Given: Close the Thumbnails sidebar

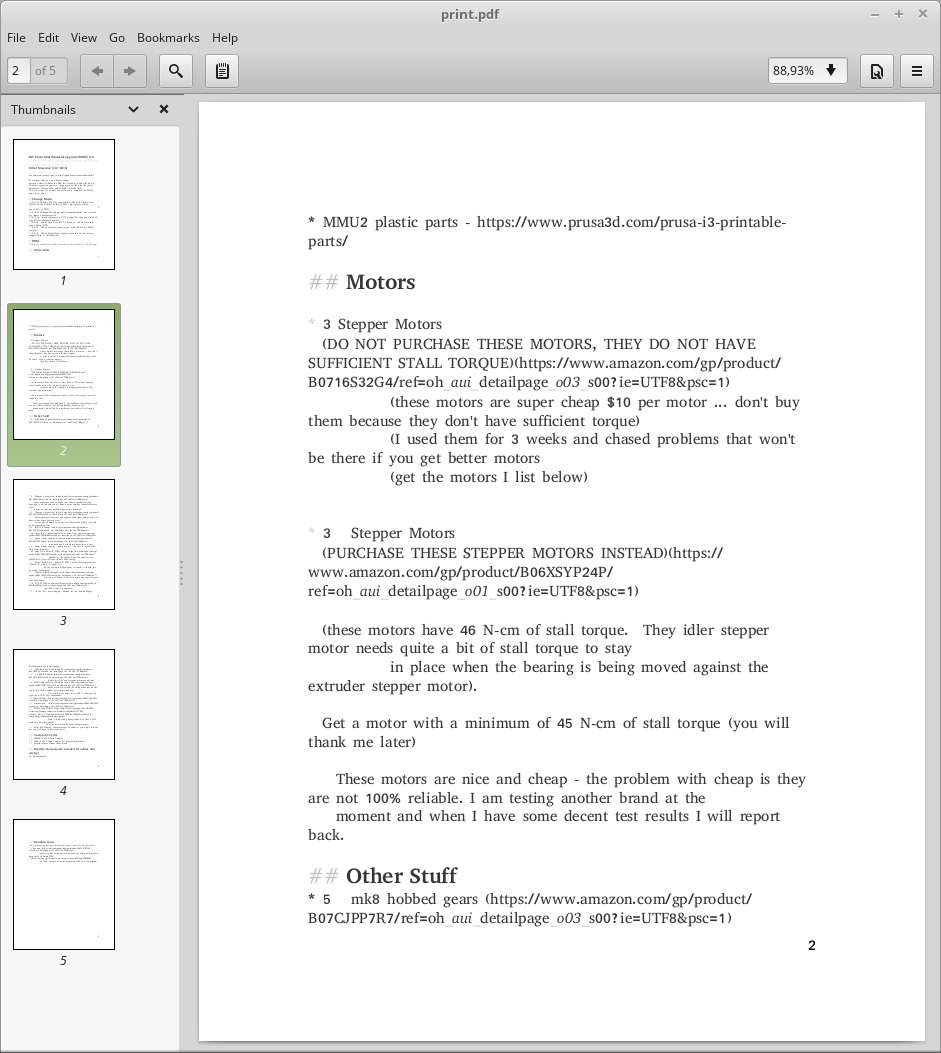Looking at the screenshot, I should point(164,109).
